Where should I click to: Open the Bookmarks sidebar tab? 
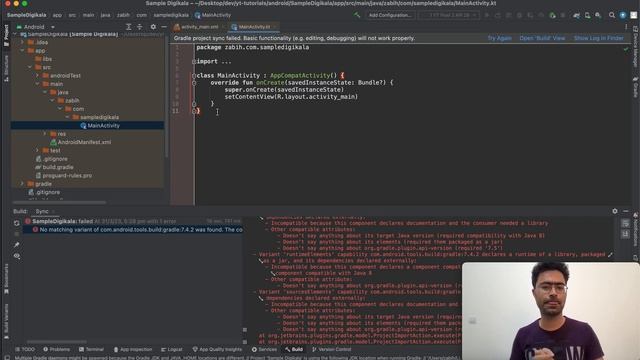6,280
